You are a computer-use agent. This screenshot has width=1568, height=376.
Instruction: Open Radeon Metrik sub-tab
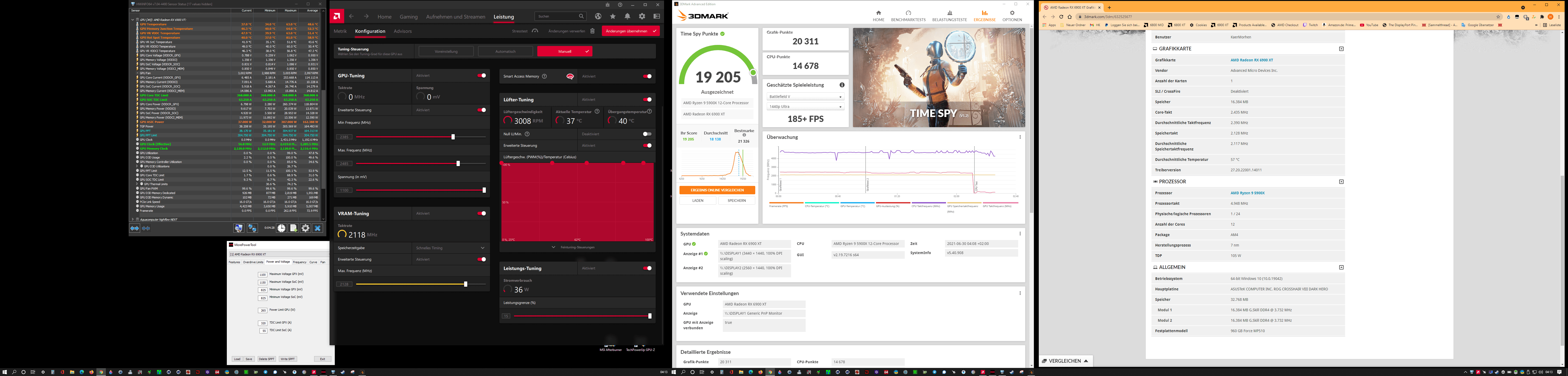[x=340, y=31]
